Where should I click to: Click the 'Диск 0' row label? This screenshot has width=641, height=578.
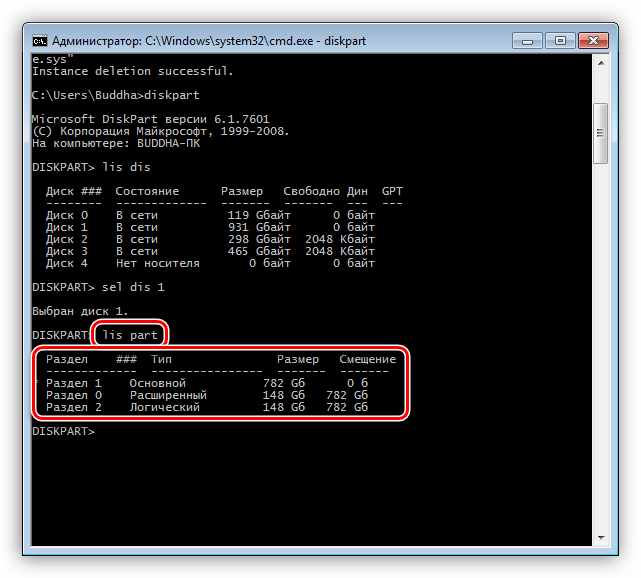tap(67, 215)
